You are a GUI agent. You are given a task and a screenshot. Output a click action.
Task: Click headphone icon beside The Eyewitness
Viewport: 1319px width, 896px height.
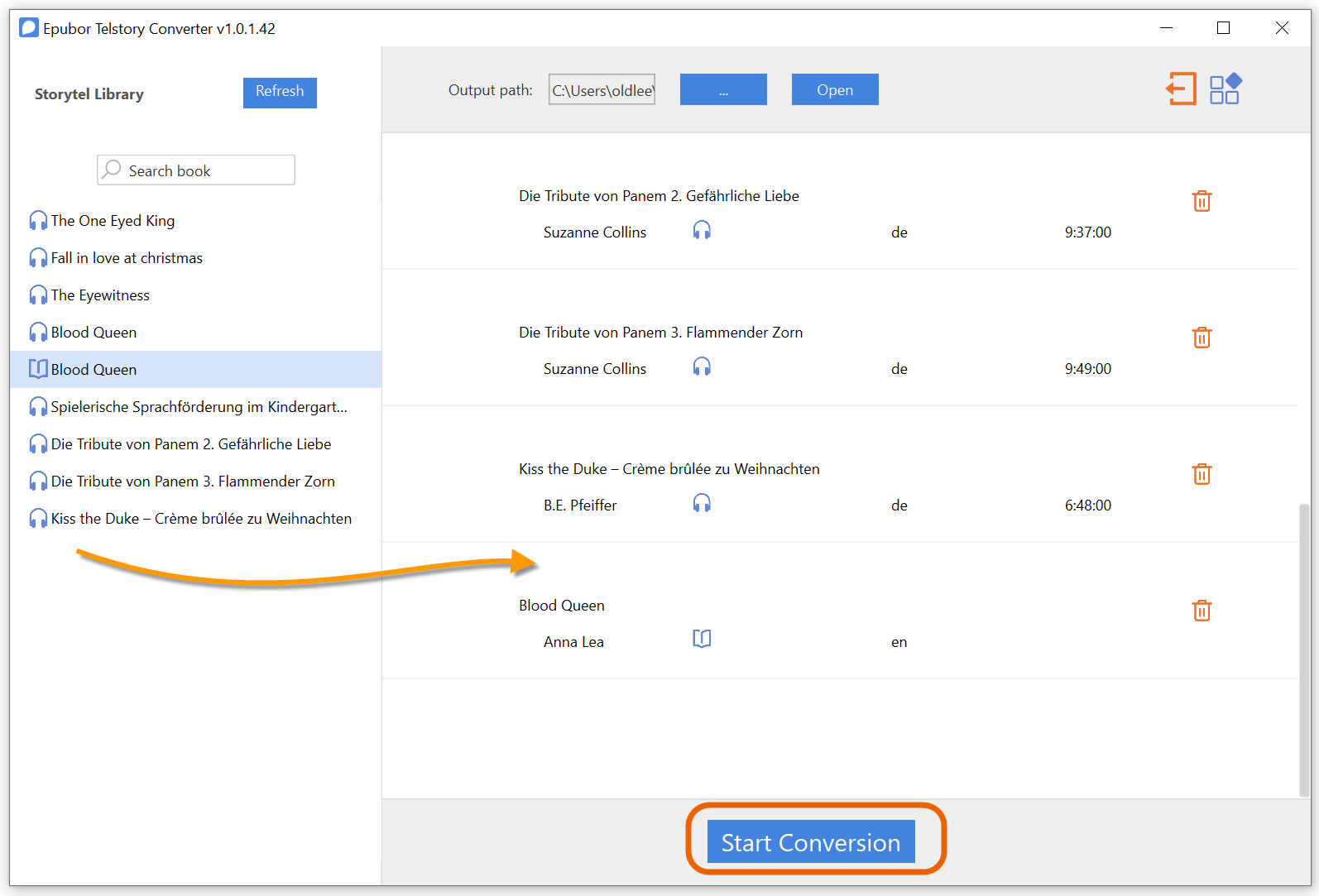[x=38, y=295]
